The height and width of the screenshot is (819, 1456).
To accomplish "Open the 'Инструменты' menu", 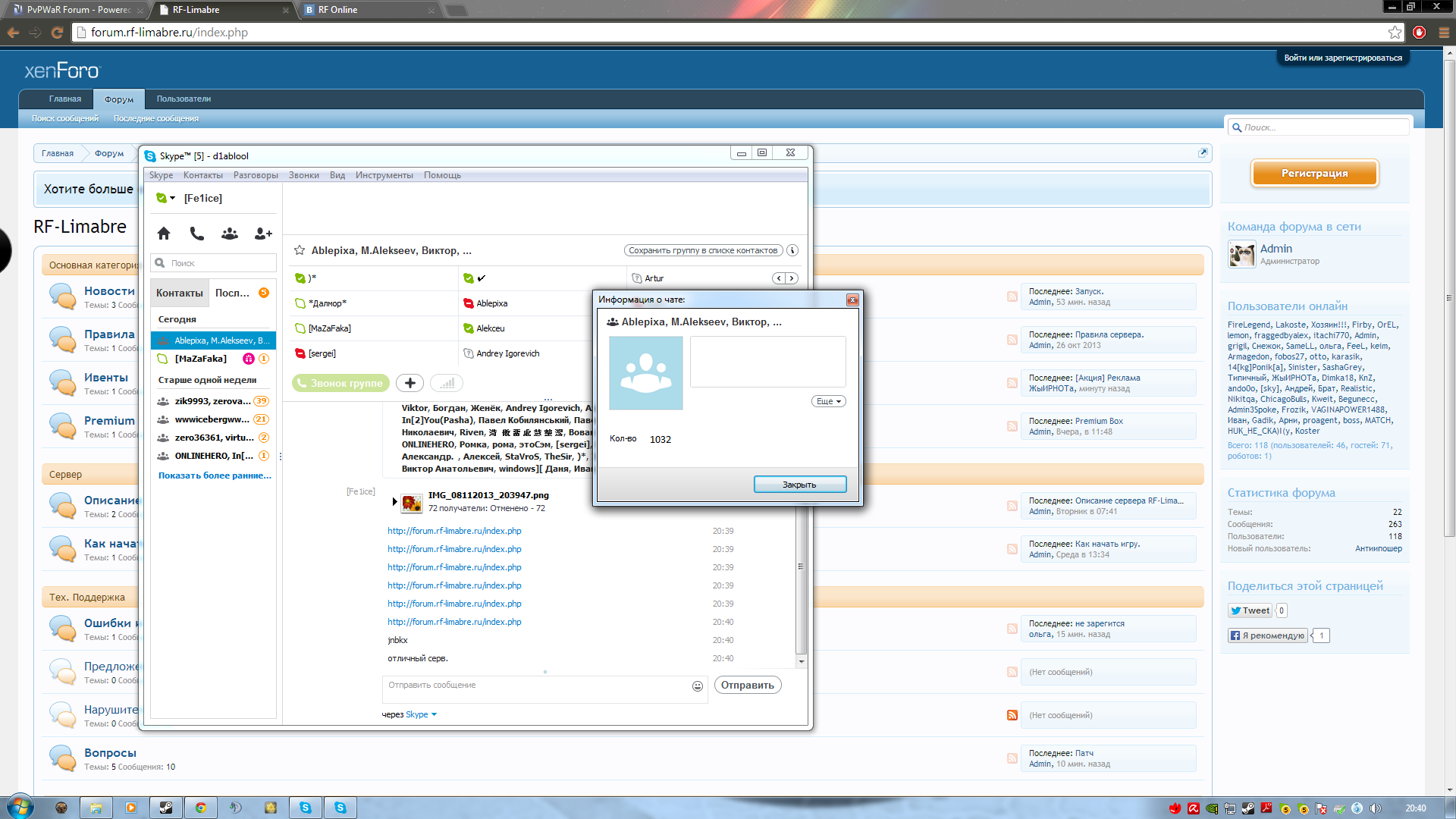I will [x=384, y=175].
